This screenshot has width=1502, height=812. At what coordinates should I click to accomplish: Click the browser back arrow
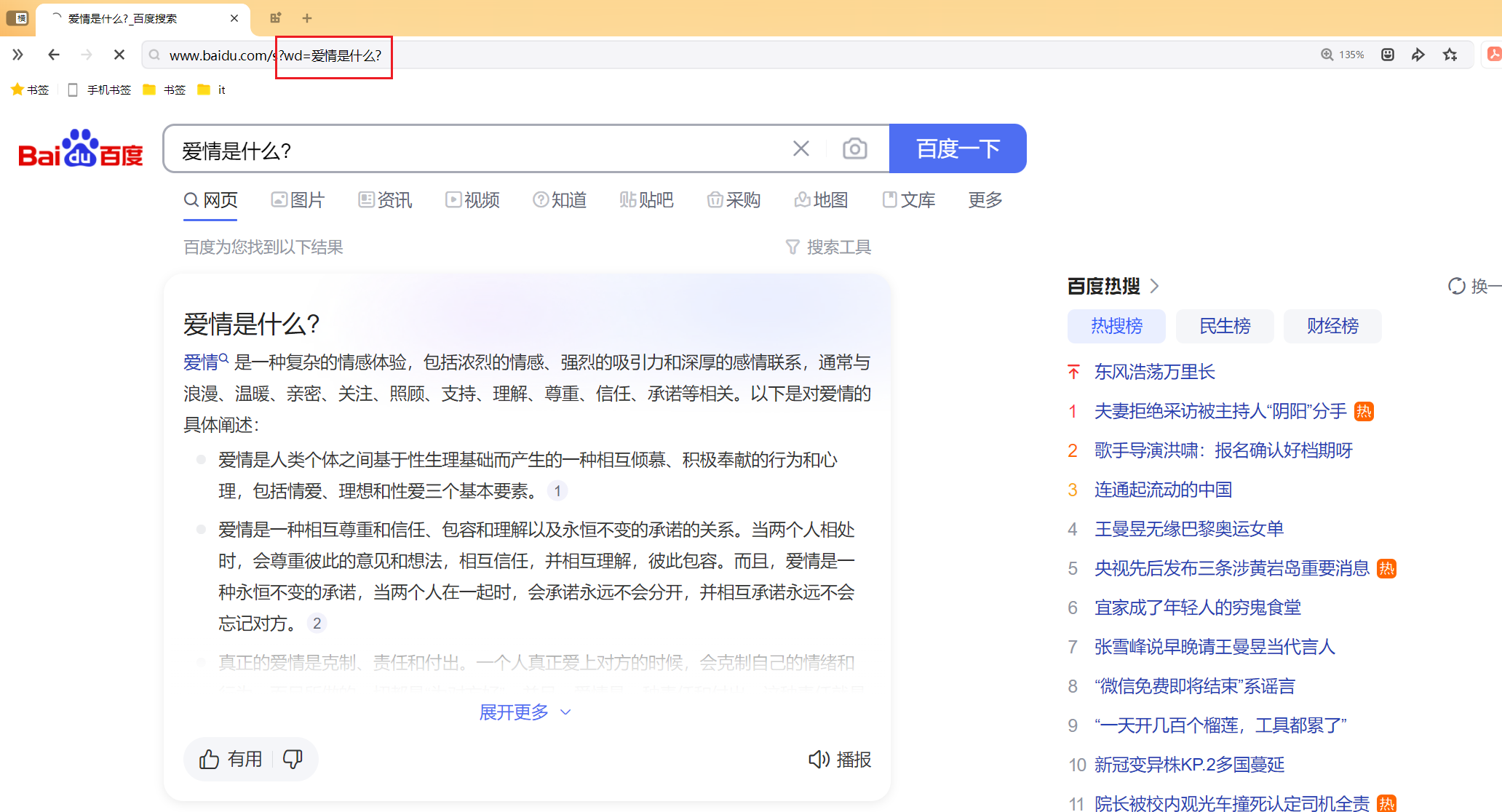point(53,55)
